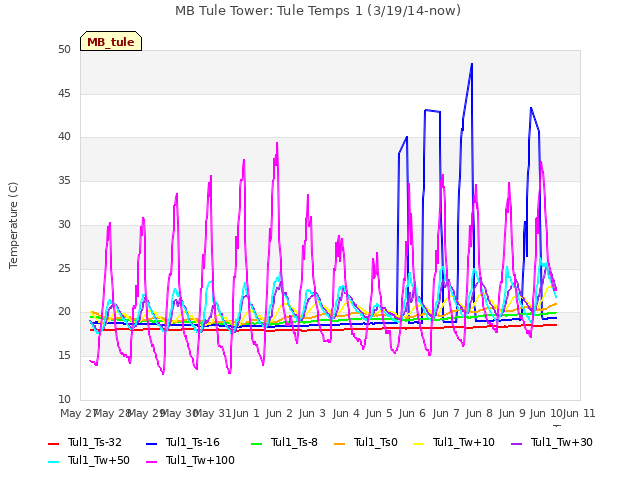Click the MB_tule label box
The image size is (640, 480).
pos(111,41)
